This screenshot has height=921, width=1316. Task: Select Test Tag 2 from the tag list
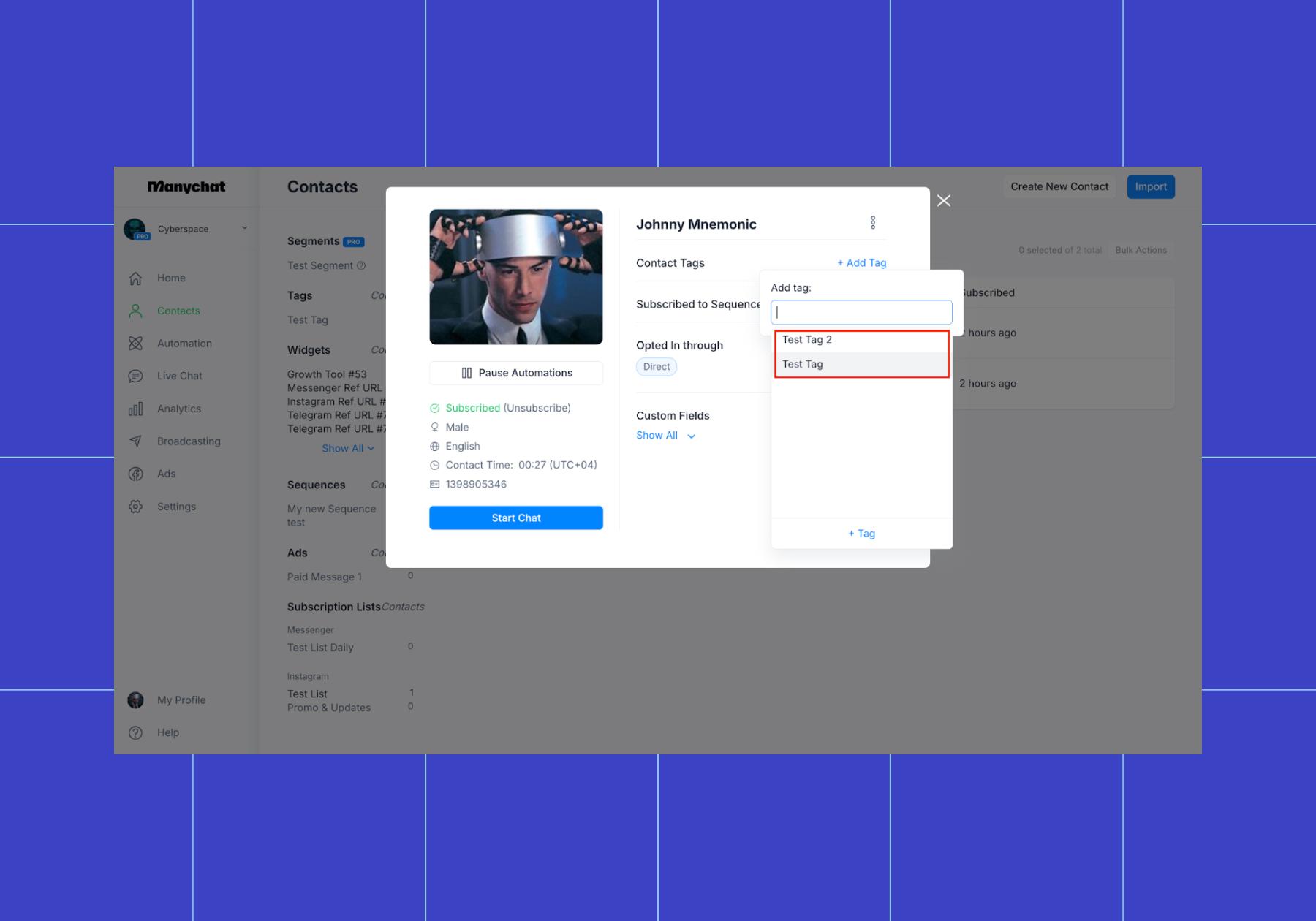(x=862, y=340)
